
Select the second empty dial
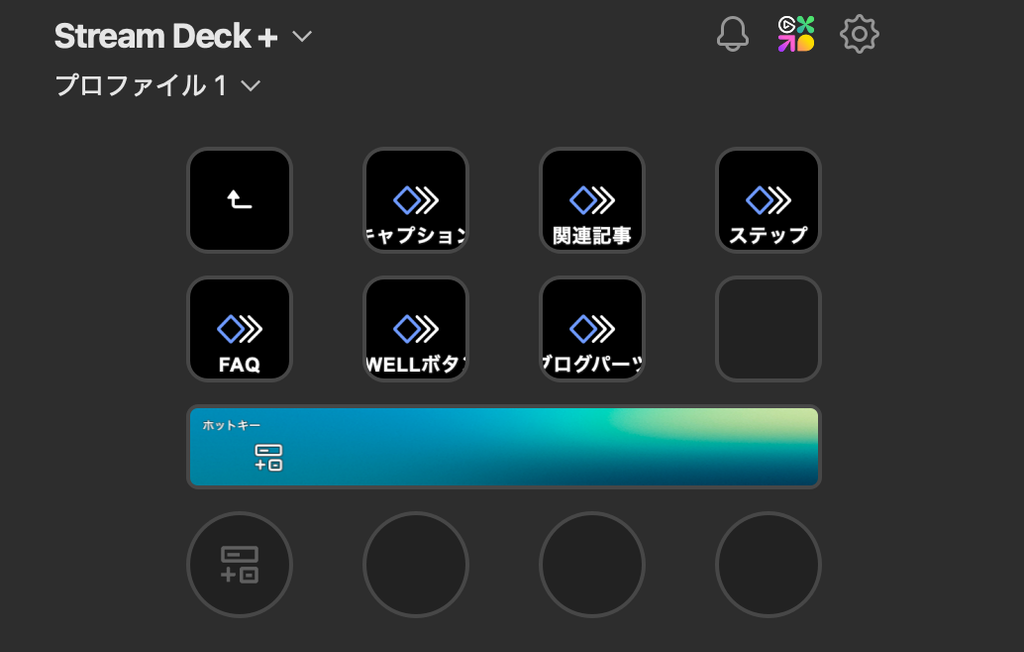tap(416, 564)
